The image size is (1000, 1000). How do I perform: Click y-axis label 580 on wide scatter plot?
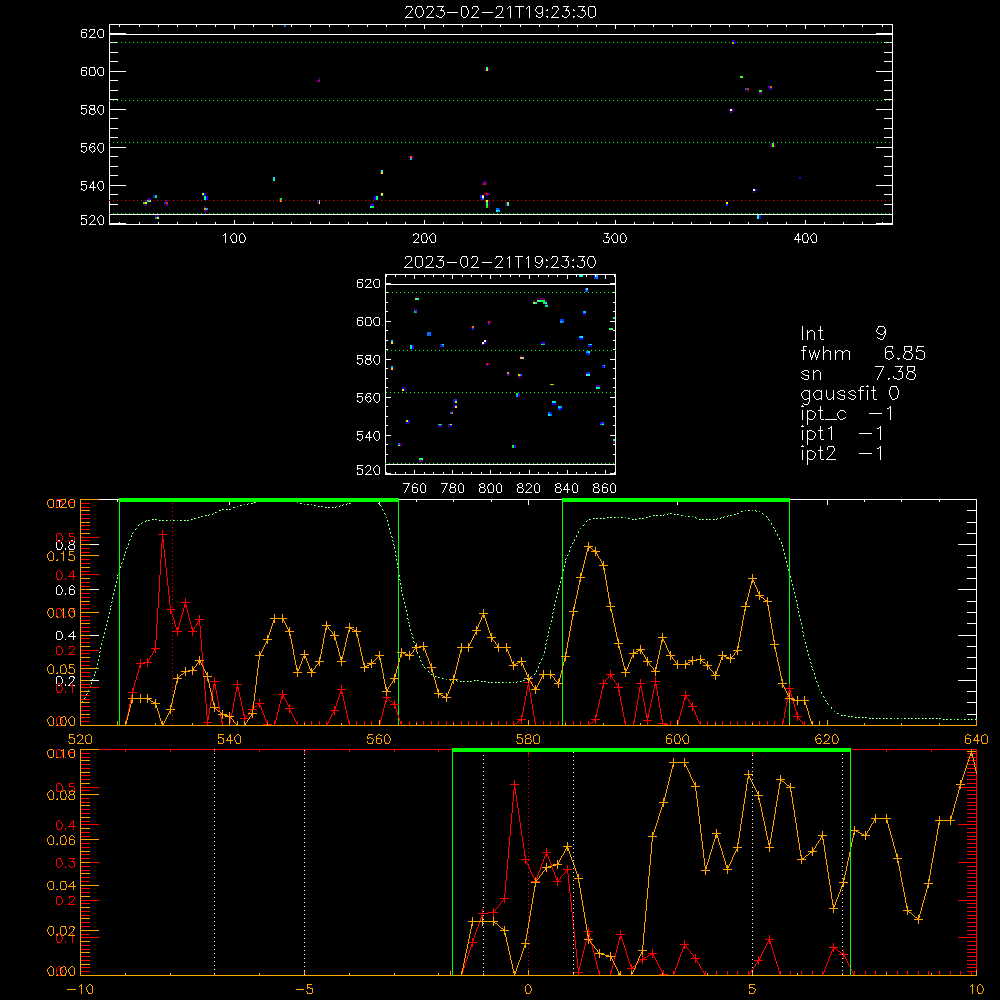coord(92,110)
